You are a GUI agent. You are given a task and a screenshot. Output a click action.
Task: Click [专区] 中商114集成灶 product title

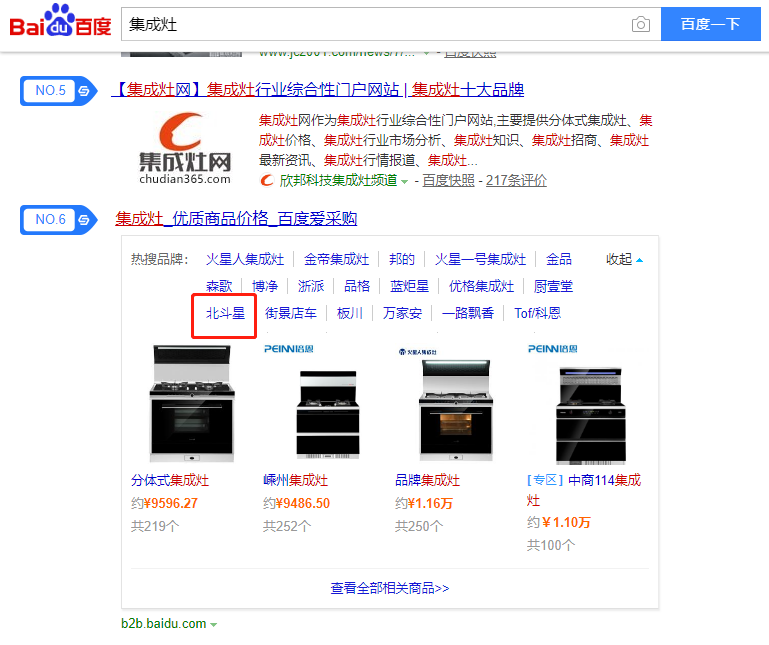[x=584, y=490]
